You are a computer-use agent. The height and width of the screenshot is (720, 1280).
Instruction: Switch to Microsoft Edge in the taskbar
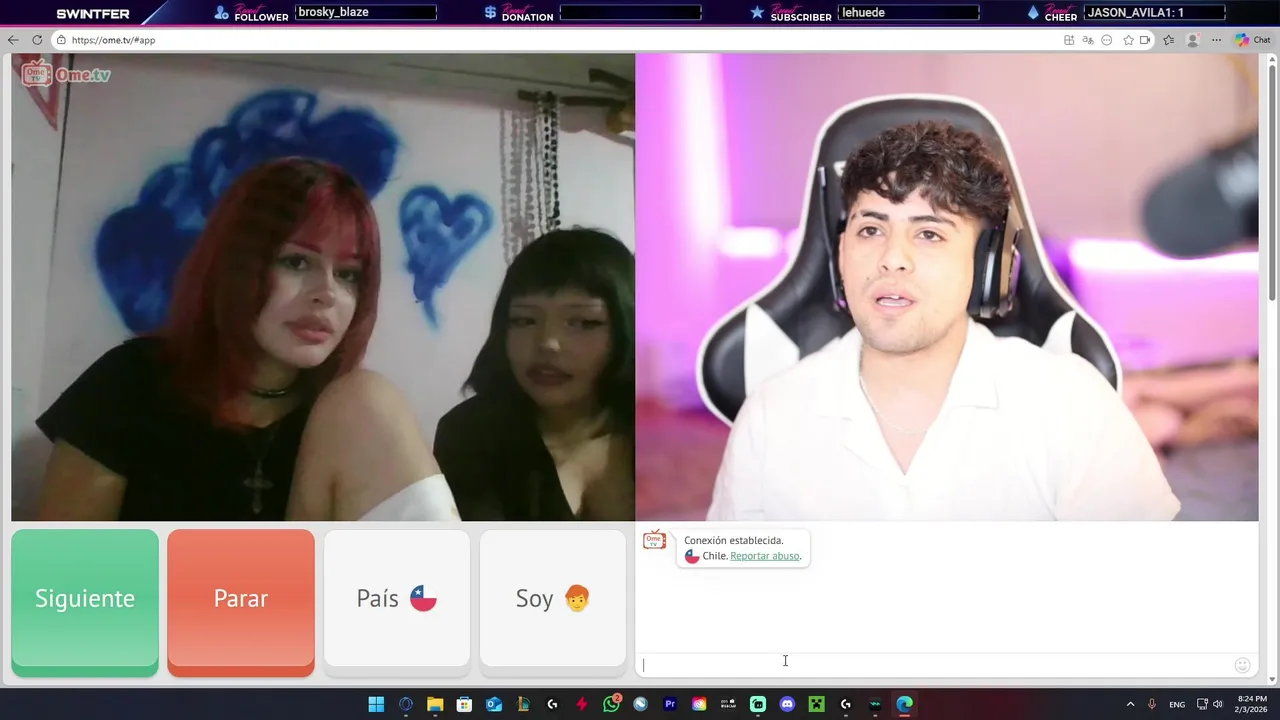pyautogui.click(x=904, y=704)
